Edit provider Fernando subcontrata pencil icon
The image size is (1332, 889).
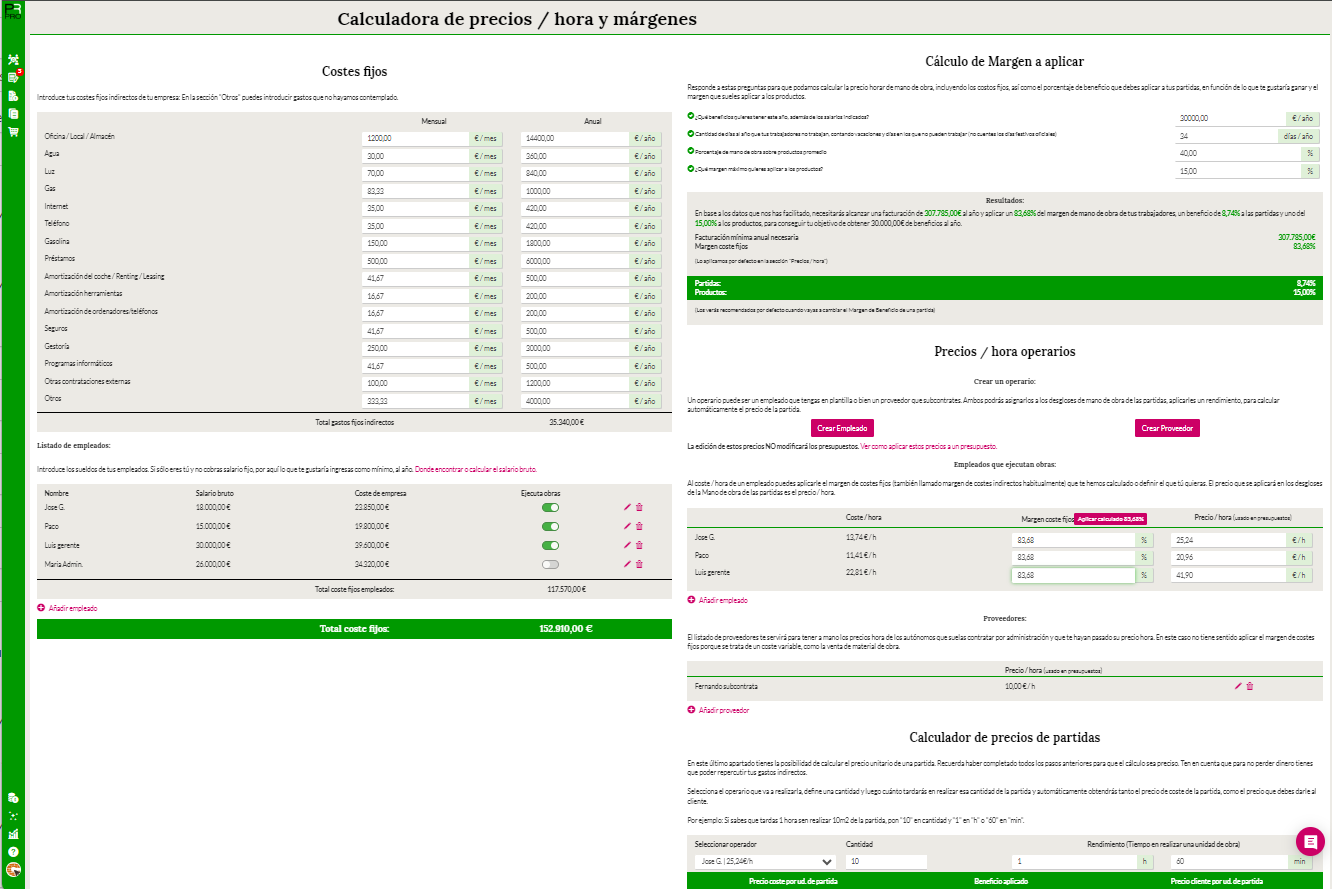(x=1238, y=686)
